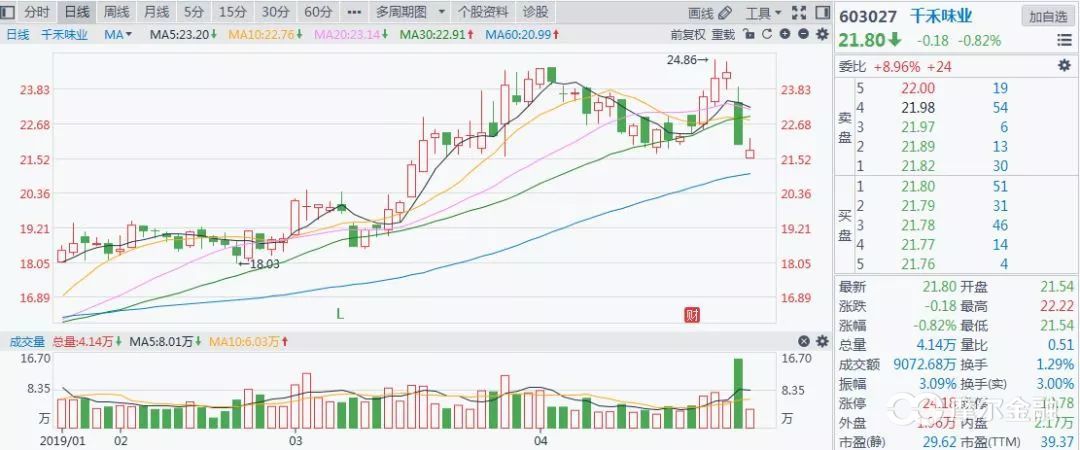The width and height of the screenshot is (1080, 450).
Task: Open the 60分 period tab
Action: (318, 12)
